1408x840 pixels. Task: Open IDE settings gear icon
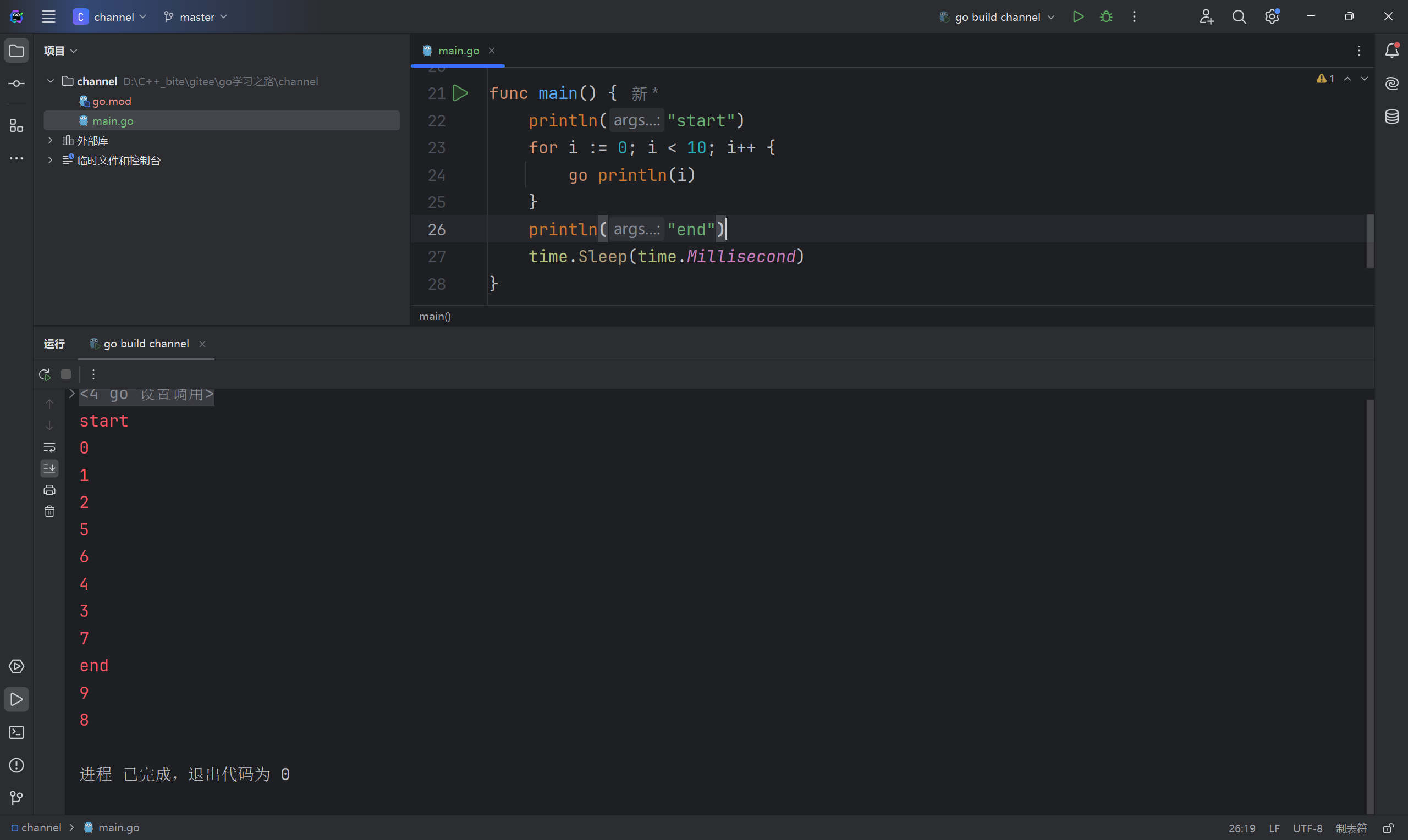point(1272,16)
